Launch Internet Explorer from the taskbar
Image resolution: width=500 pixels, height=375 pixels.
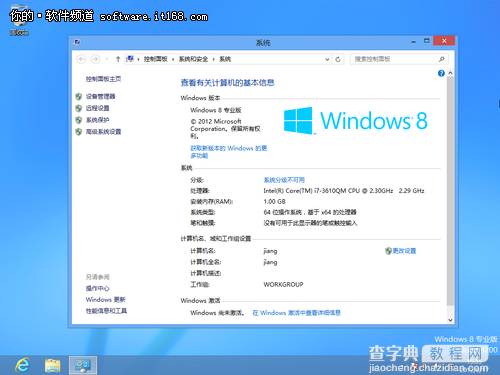23,365
